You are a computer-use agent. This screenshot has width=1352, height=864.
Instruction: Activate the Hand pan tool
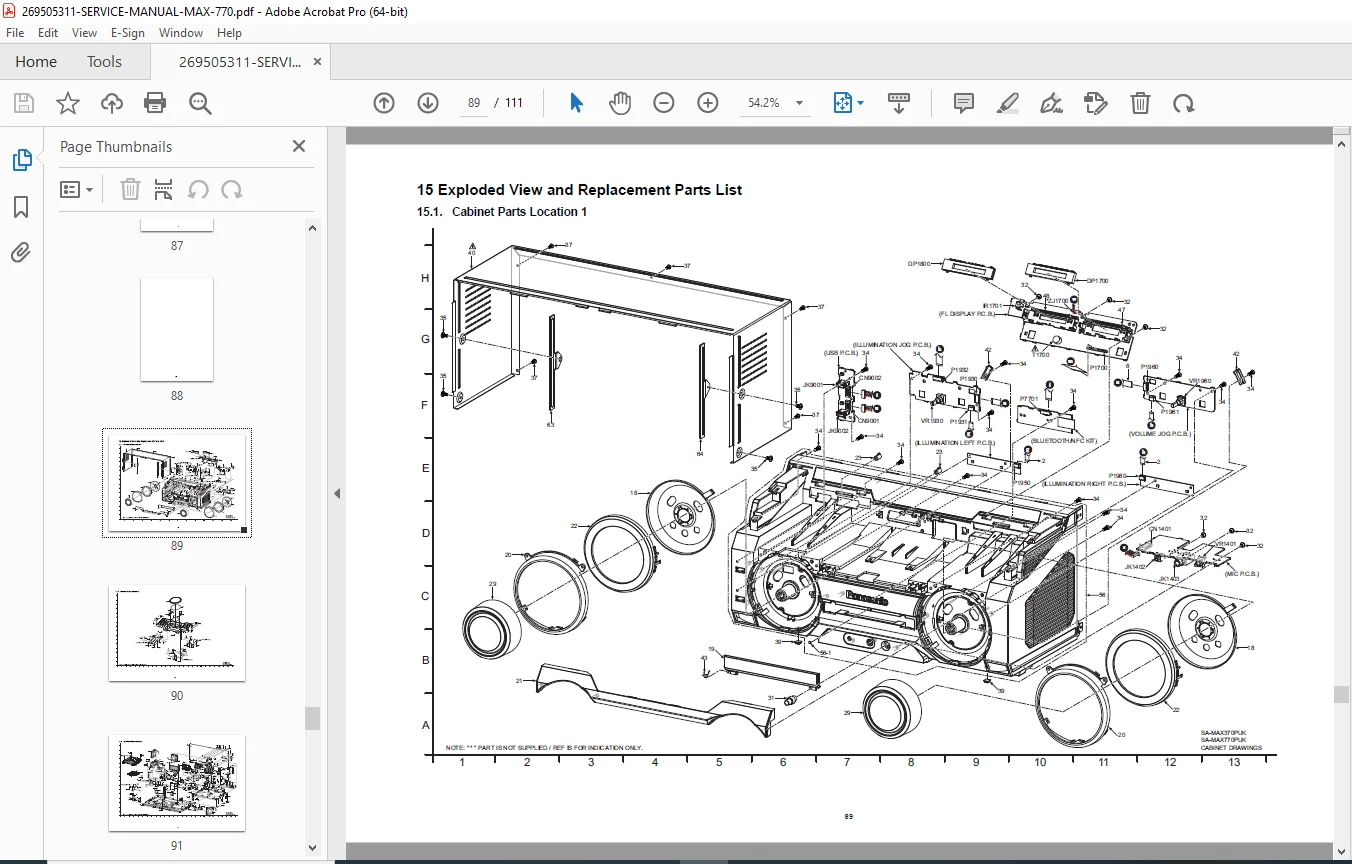click(620, 103)
